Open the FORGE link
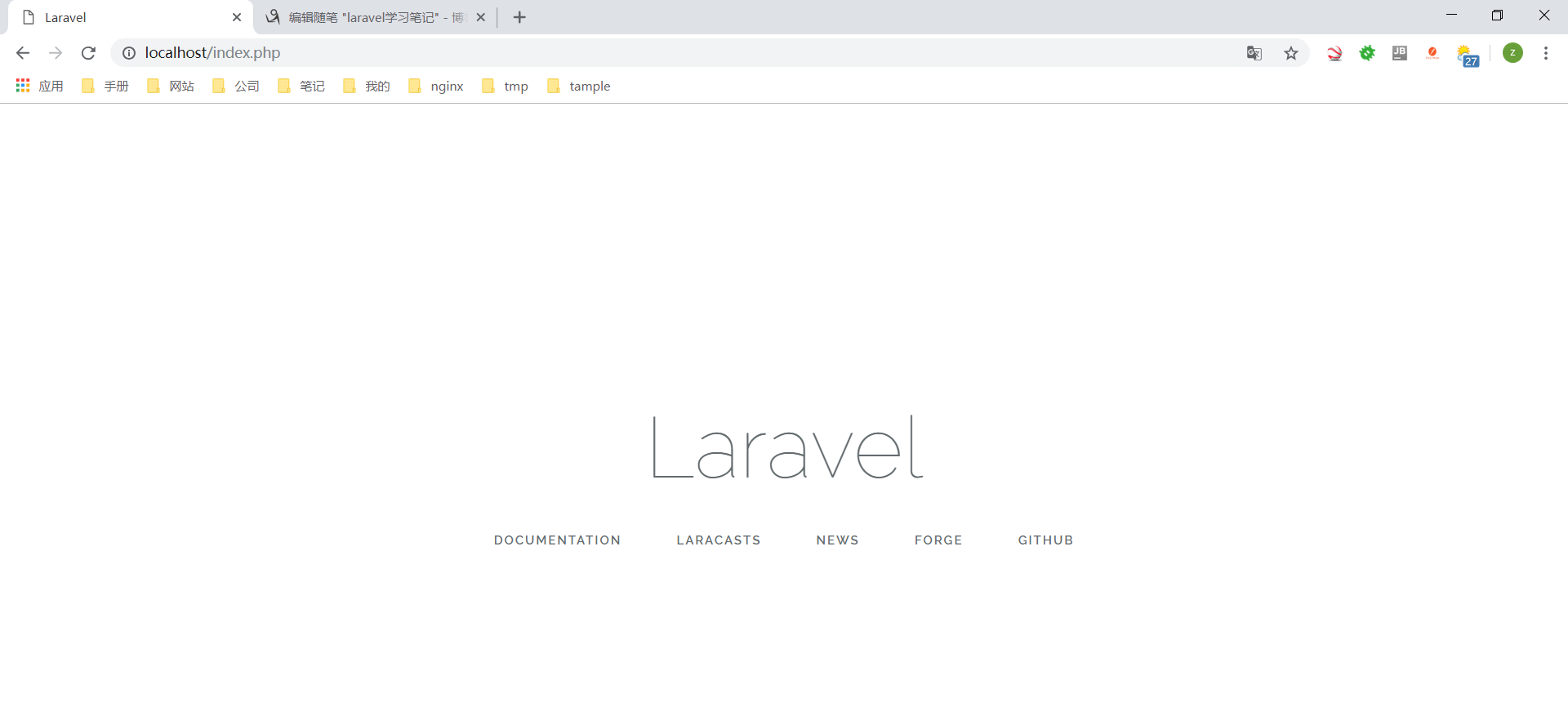 click(938, 540)
